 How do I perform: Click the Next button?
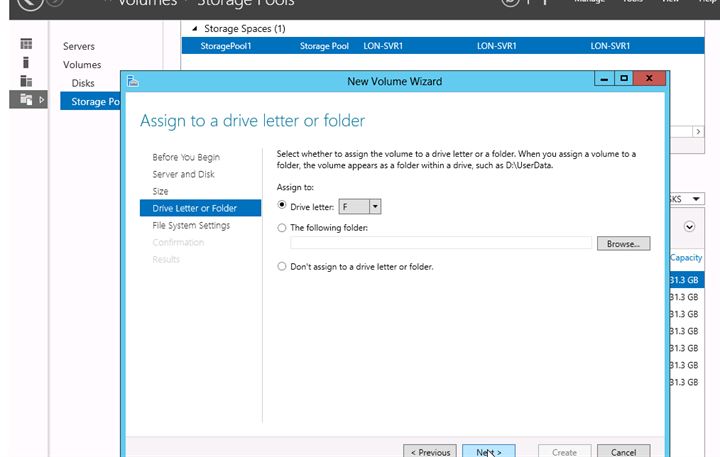pyautogui.click(x=489, y=451)
